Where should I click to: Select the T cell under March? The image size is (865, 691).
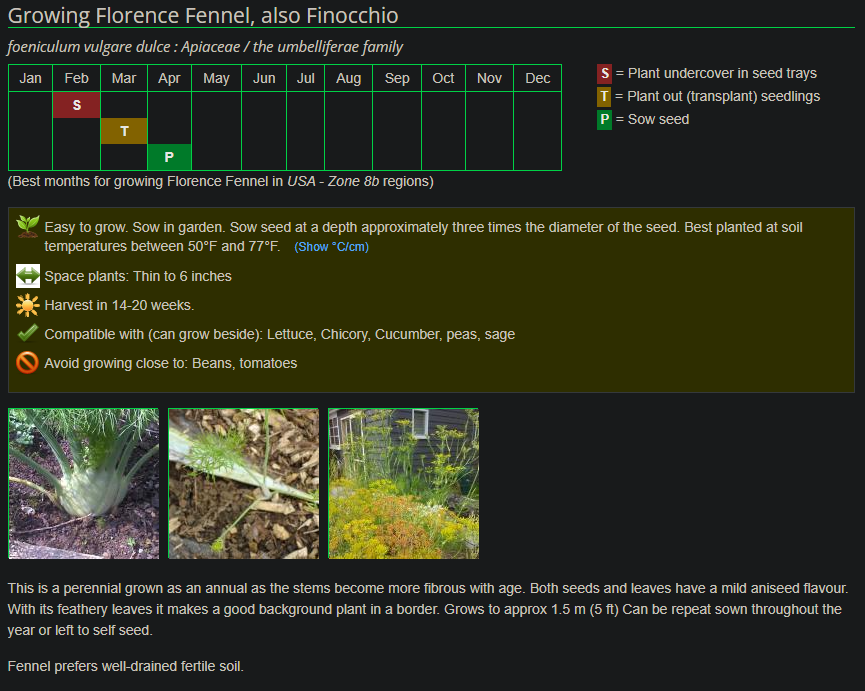tap(124, 131)
